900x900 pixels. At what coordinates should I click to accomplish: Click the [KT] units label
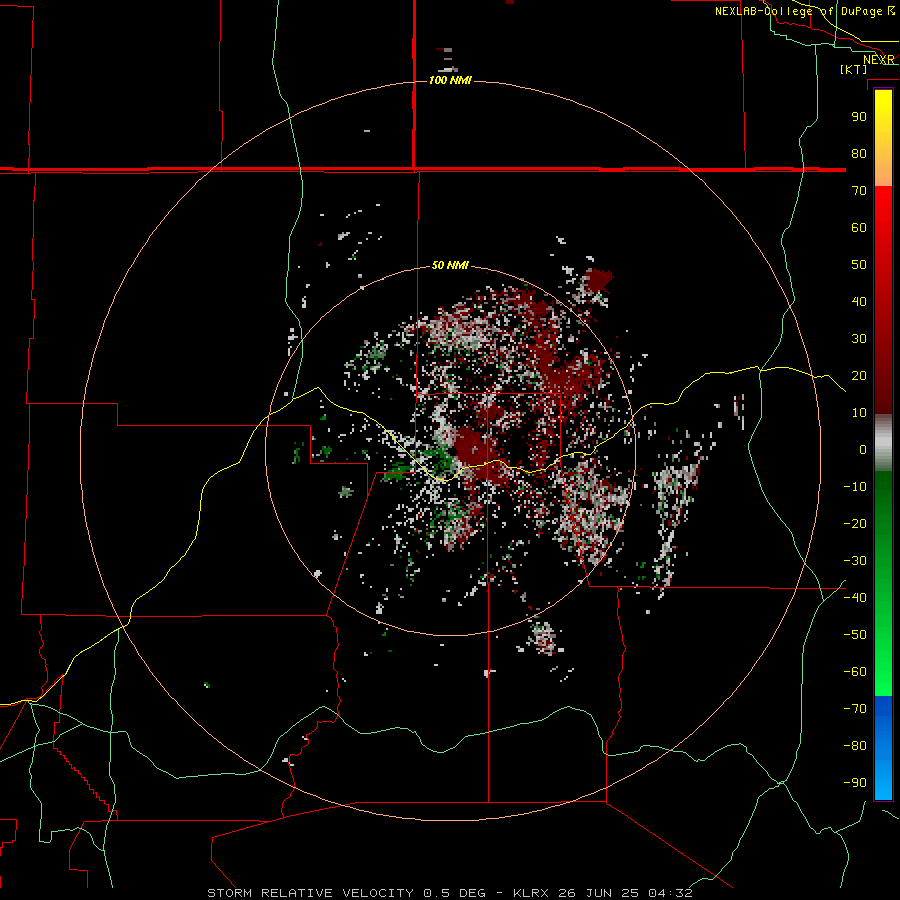pyautogui.click(x=854, y=69)
